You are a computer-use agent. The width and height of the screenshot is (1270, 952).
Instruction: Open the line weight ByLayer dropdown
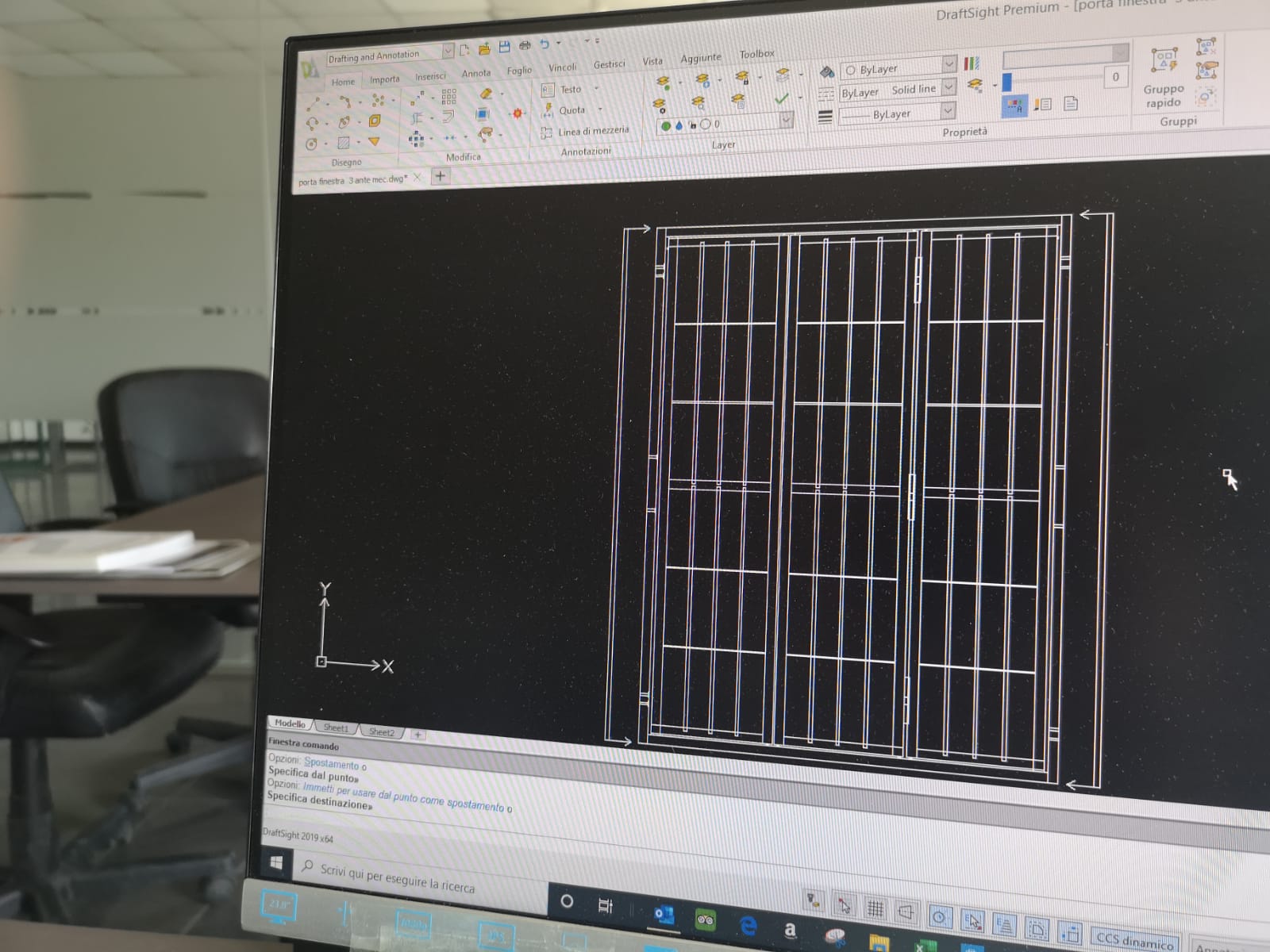947,111
